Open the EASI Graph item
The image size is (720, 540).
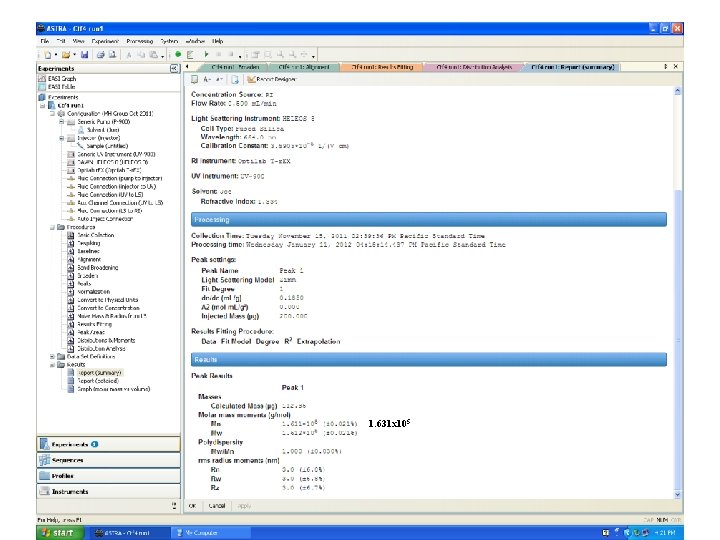point(57,79)
